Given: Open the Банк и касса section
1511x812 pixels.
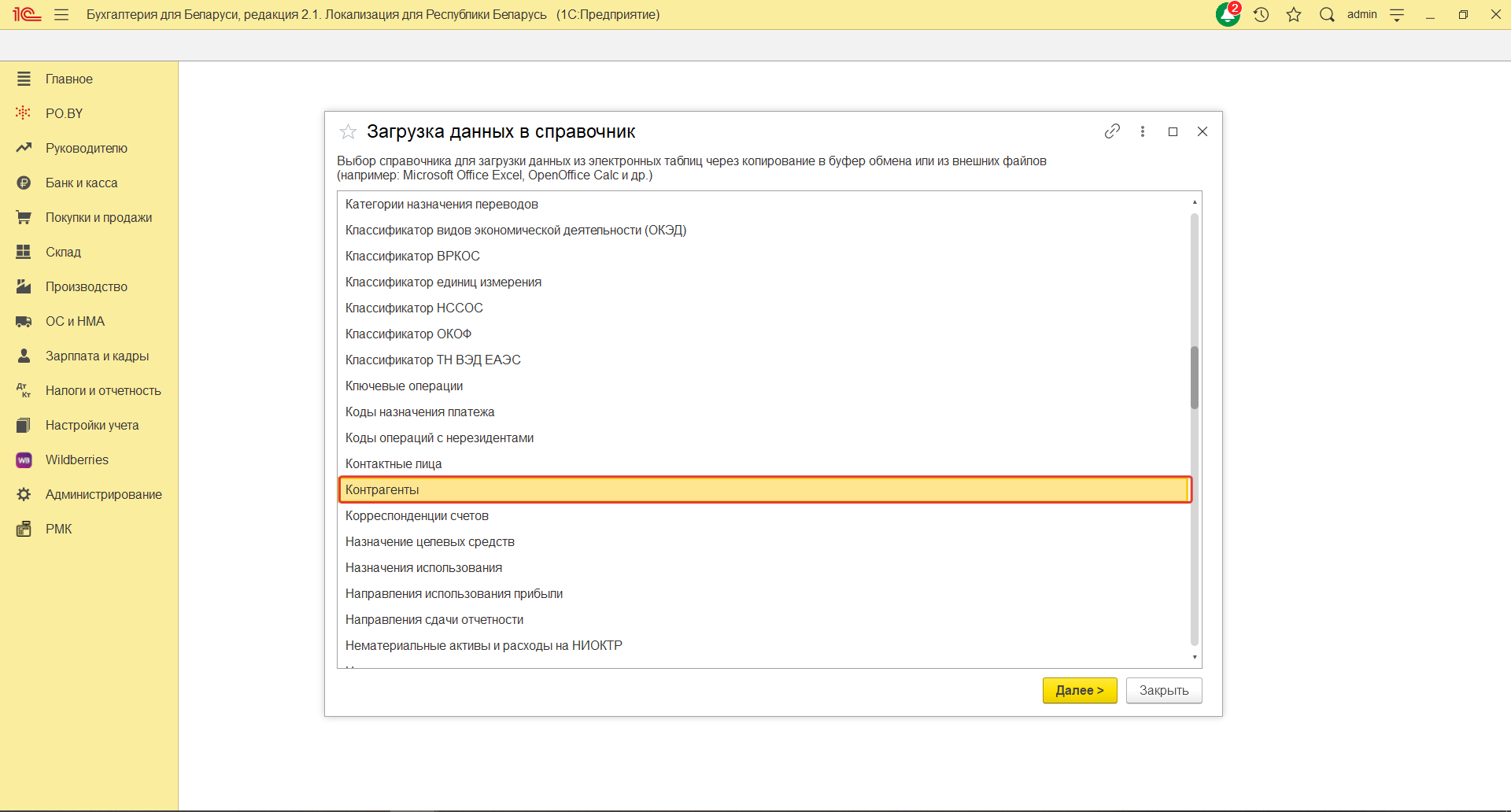Looking at the screenshot, I should pos(81,183).
